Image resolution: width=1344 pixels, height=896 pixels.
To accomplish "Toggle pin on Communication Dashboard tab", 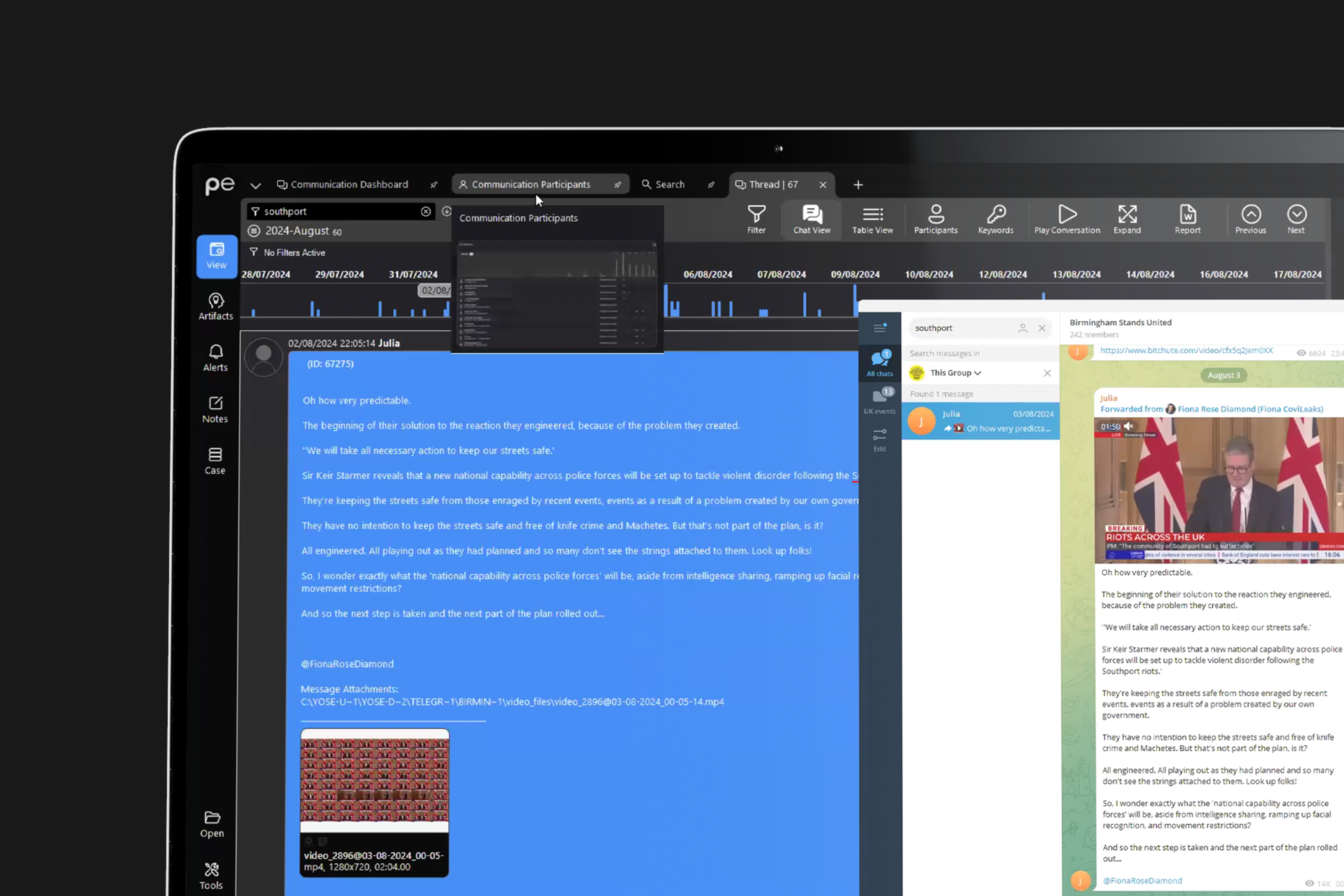I will coord(434,185).
